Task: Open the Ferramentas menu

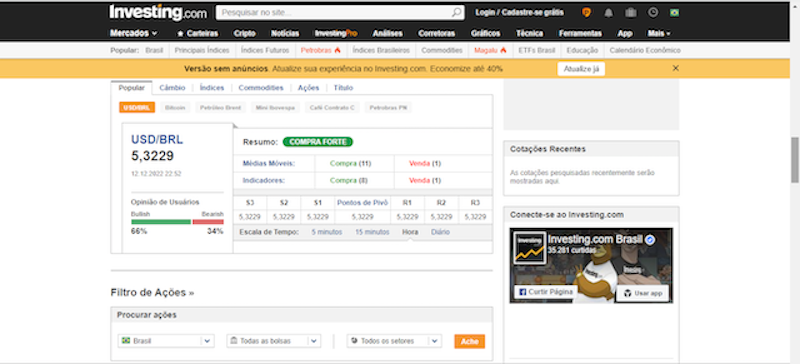Action: pos(580,33)
